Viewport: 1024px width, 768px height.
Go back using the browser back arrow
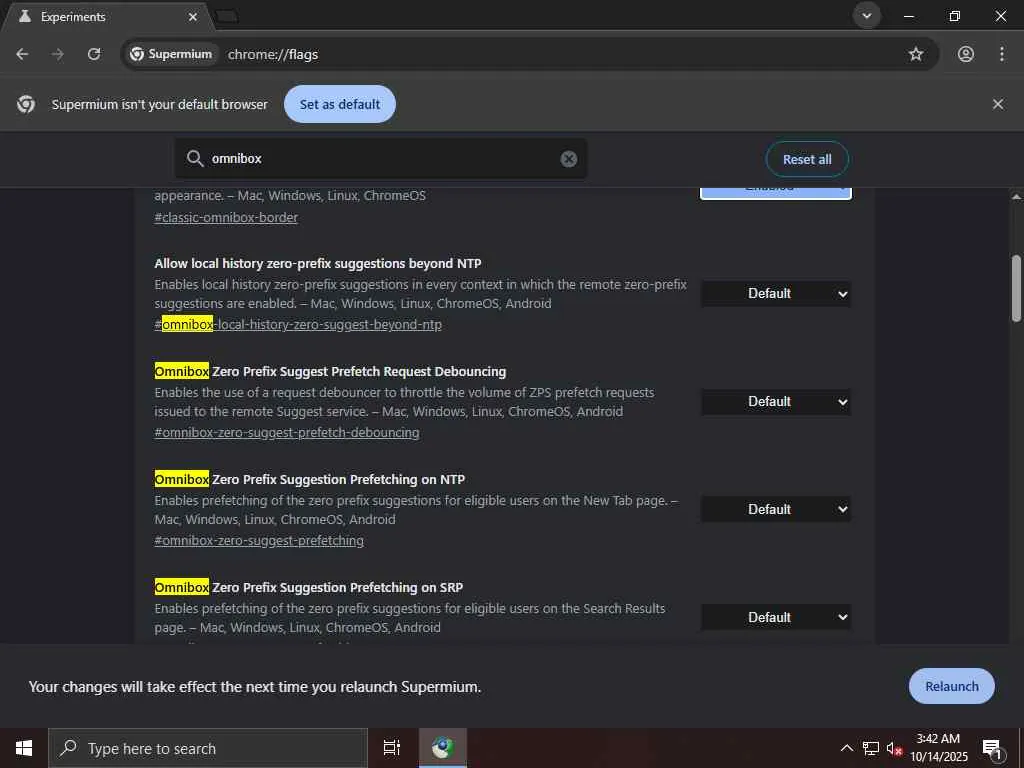pyautogui.click(x=22, y=54)
